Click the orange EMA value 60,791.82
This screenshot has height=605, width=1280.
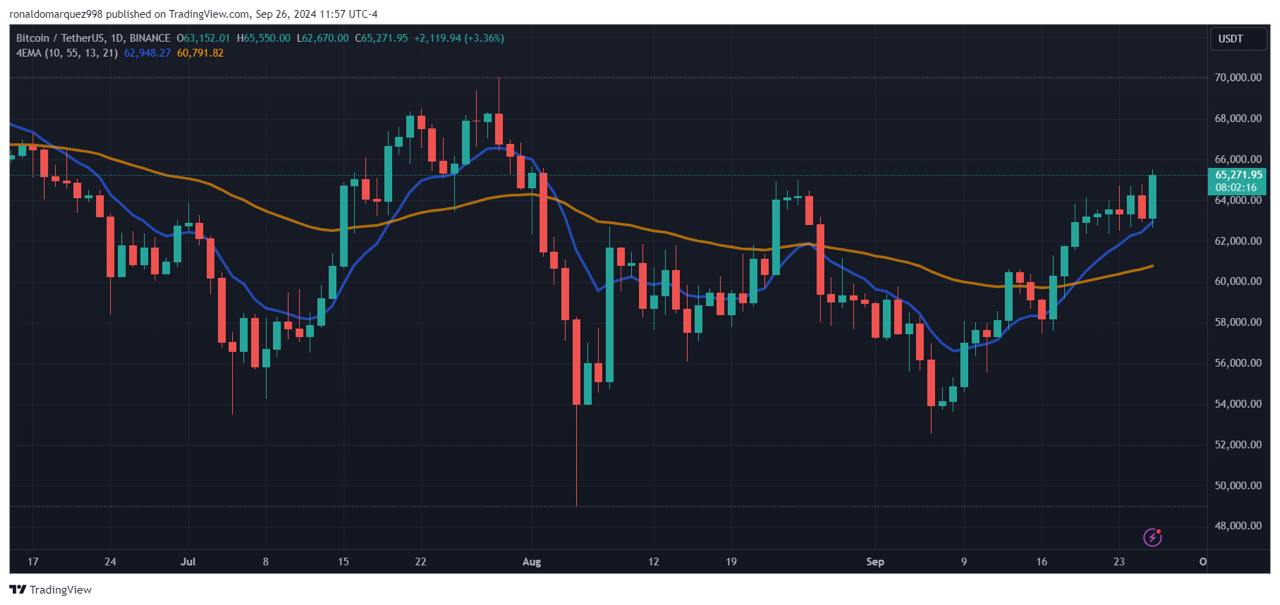[x=200, y=52]
